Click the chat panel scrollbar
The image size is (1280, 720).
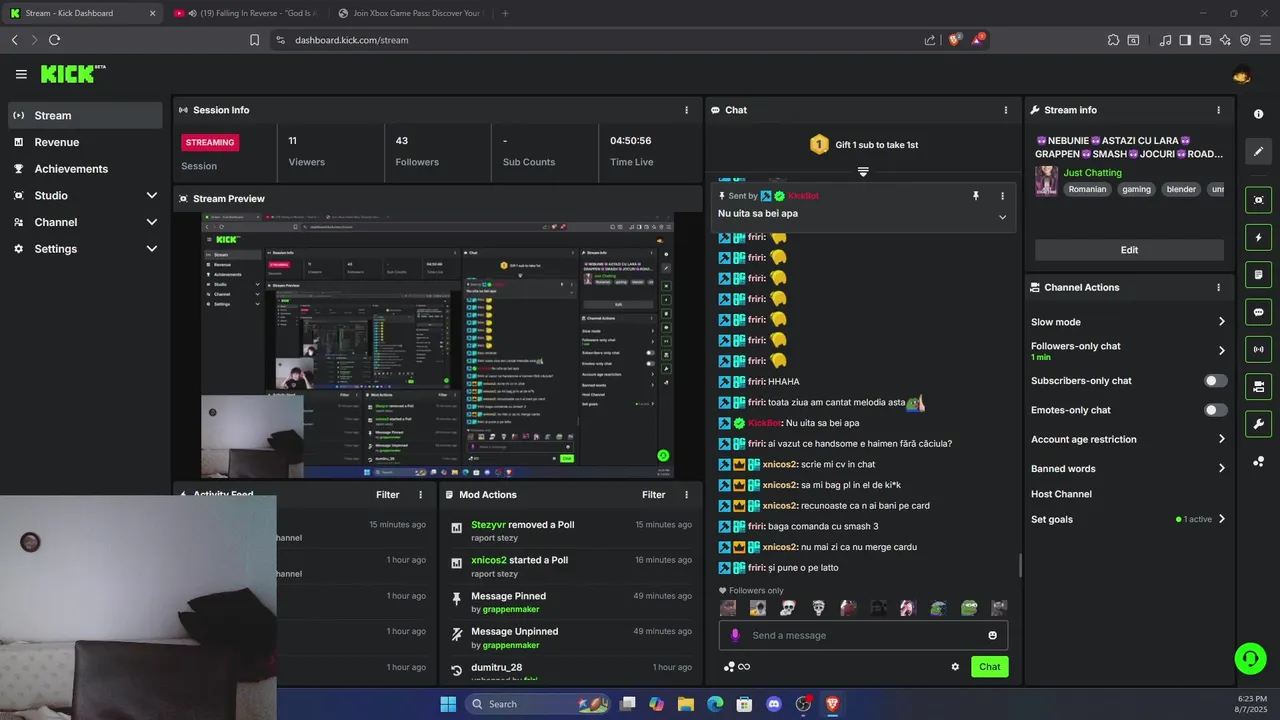coord(1019,566)
